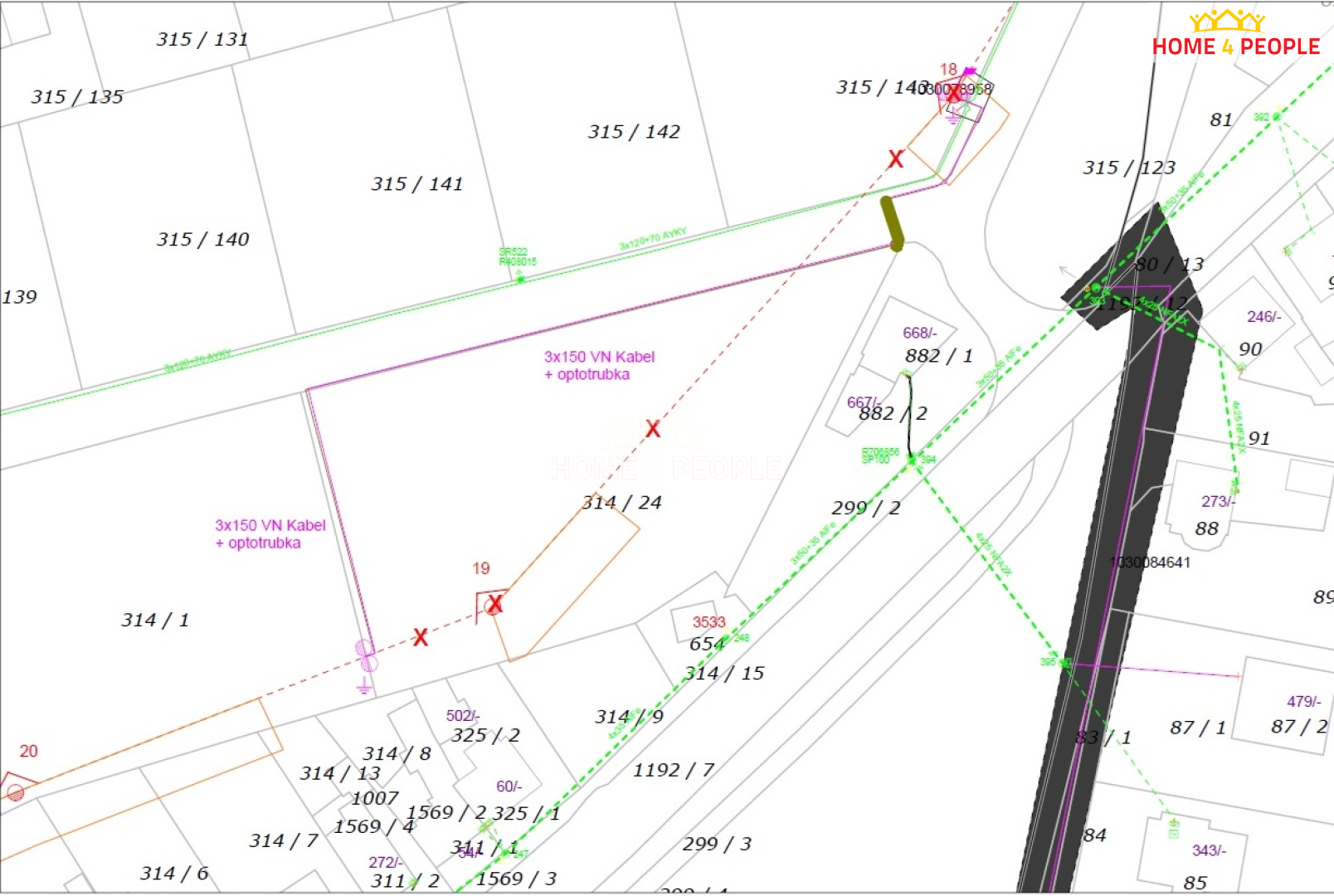This screenshot has height=896, width=1334.
Task: Click building label 882 / 1
Action: (x=938, y=356)
